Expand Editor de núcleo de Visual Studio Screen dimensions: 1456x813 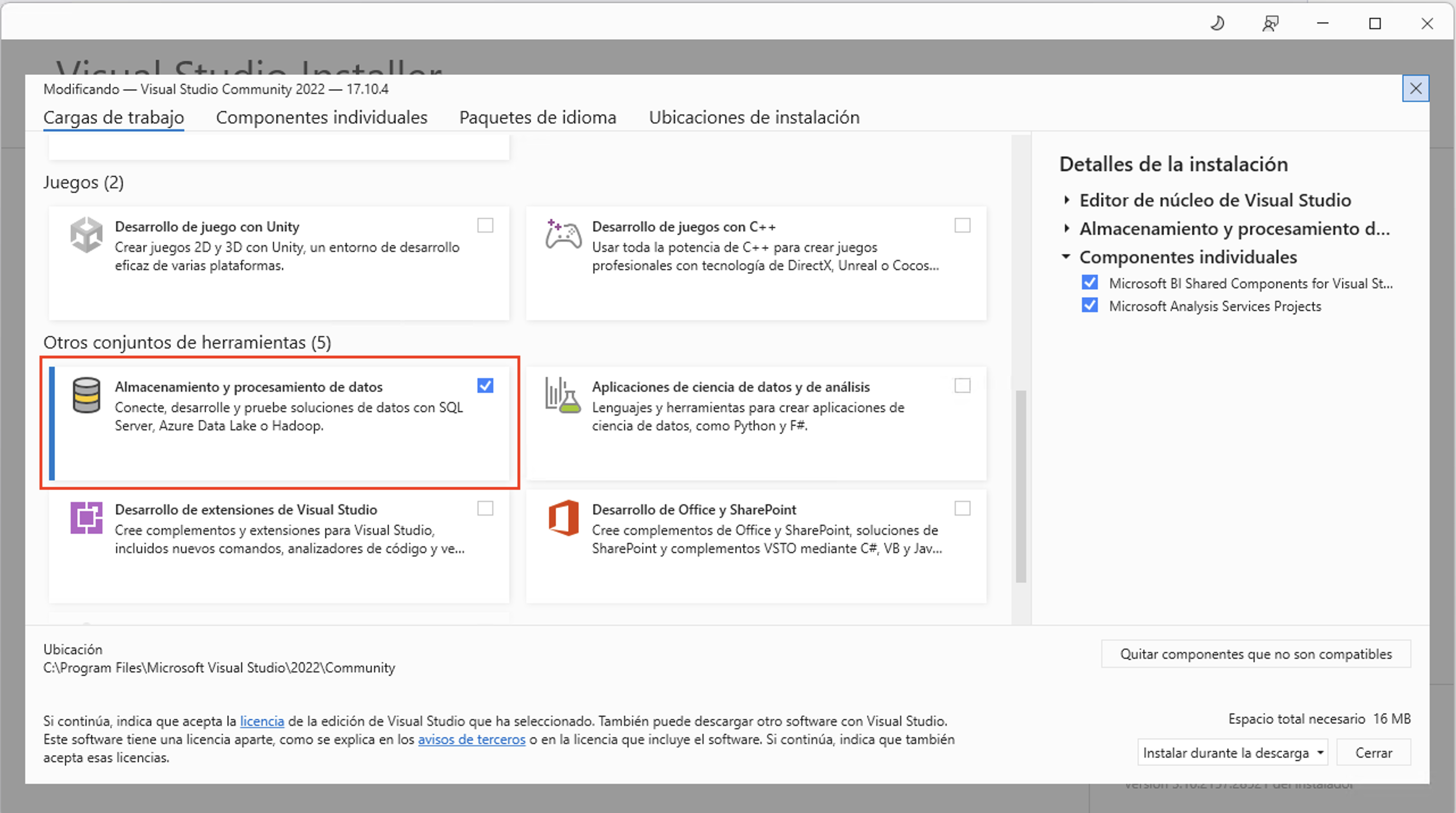coord(1067,200)
